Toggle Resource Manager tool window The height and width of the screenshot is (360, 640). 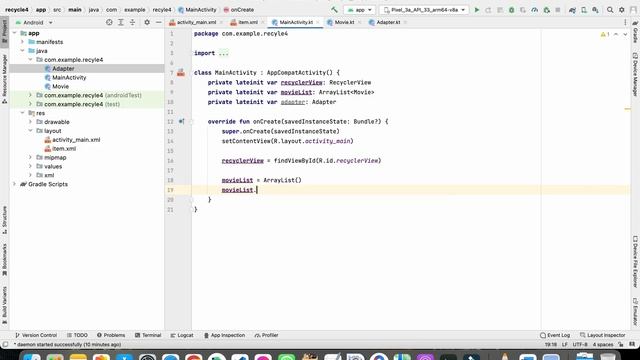tap(4, 78)
